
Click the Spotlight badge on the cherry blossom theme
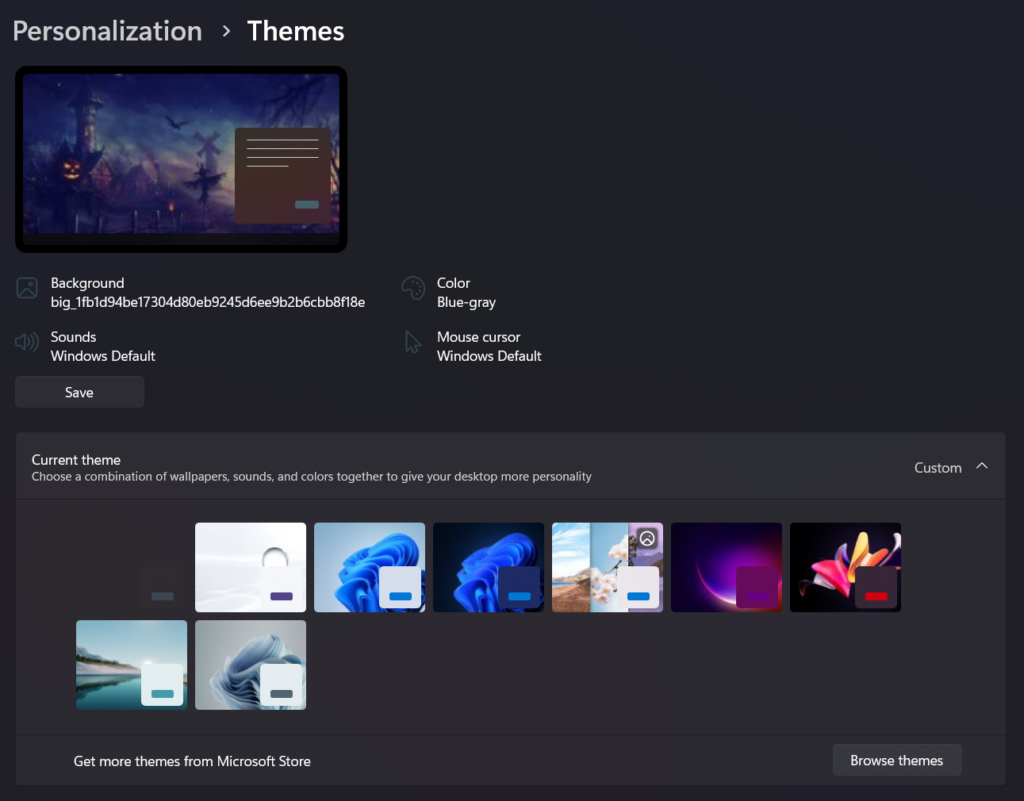pyautogui.click(x=647, y=538)
